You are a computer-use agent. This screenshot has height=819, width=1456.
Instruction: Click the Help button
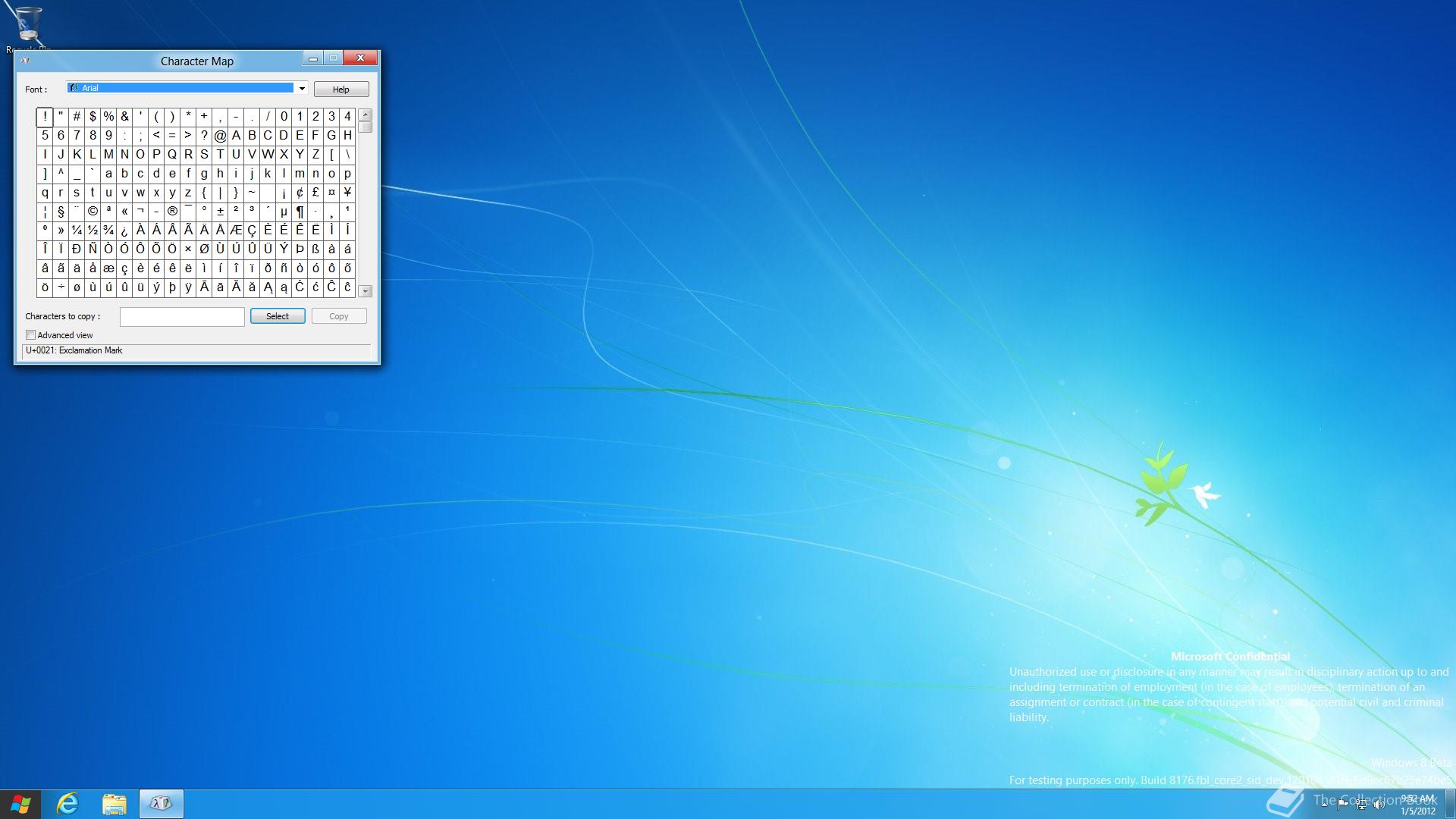click(x=341, y=89)
